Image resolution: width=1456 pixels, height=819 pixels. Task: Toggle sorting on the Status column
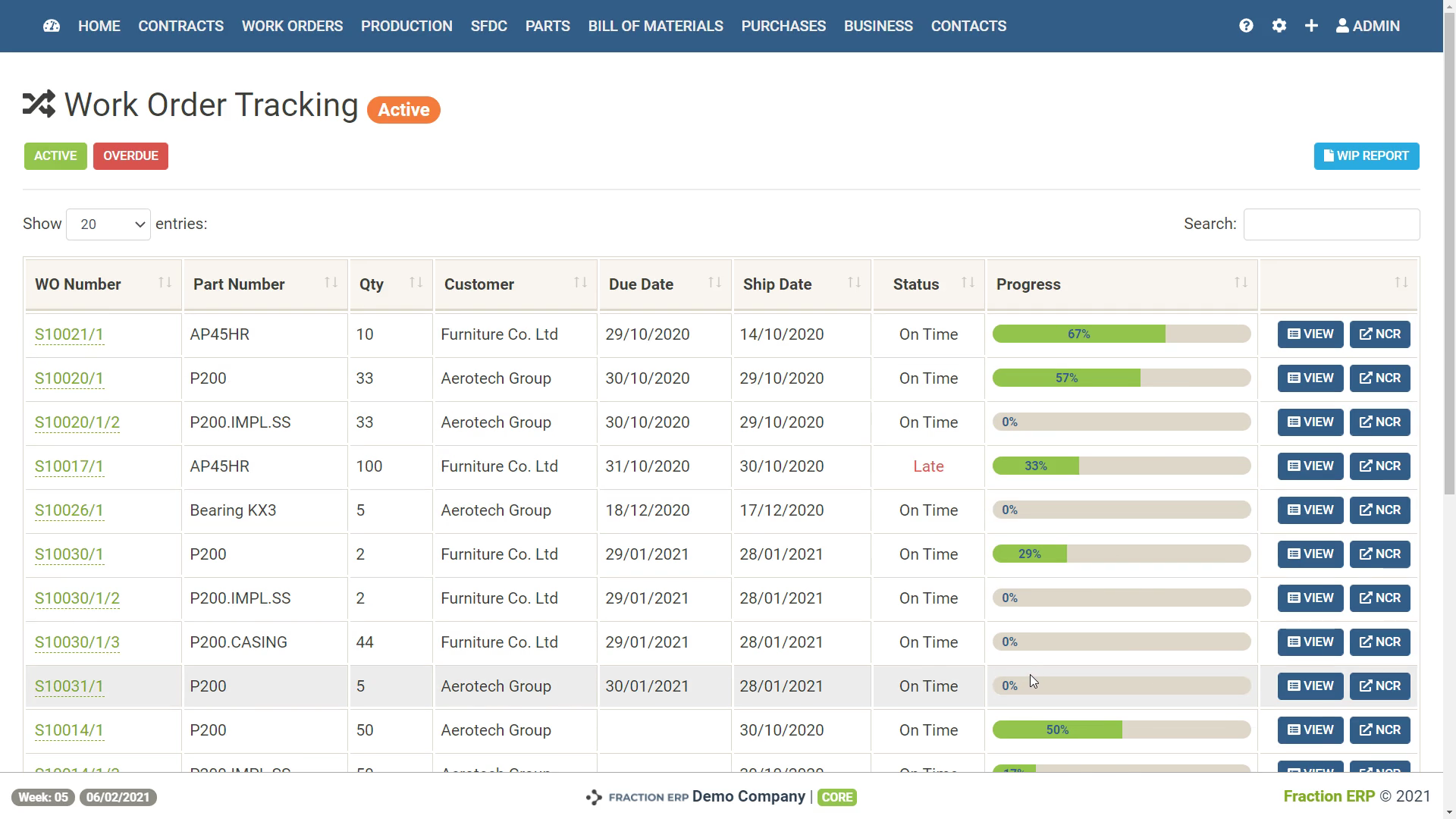click(969, 282)
